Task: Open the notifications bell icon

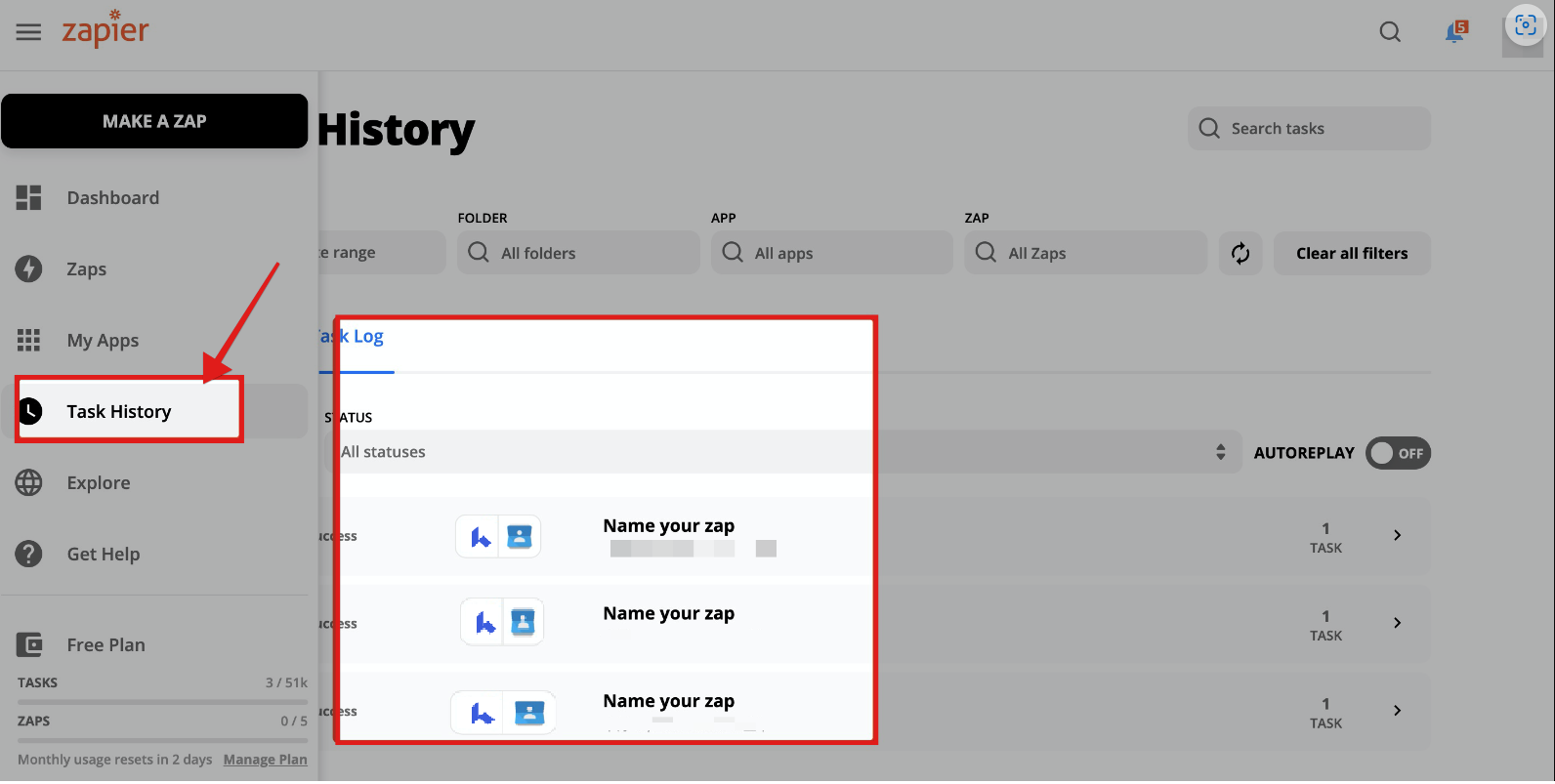Action: point(1455,32)
